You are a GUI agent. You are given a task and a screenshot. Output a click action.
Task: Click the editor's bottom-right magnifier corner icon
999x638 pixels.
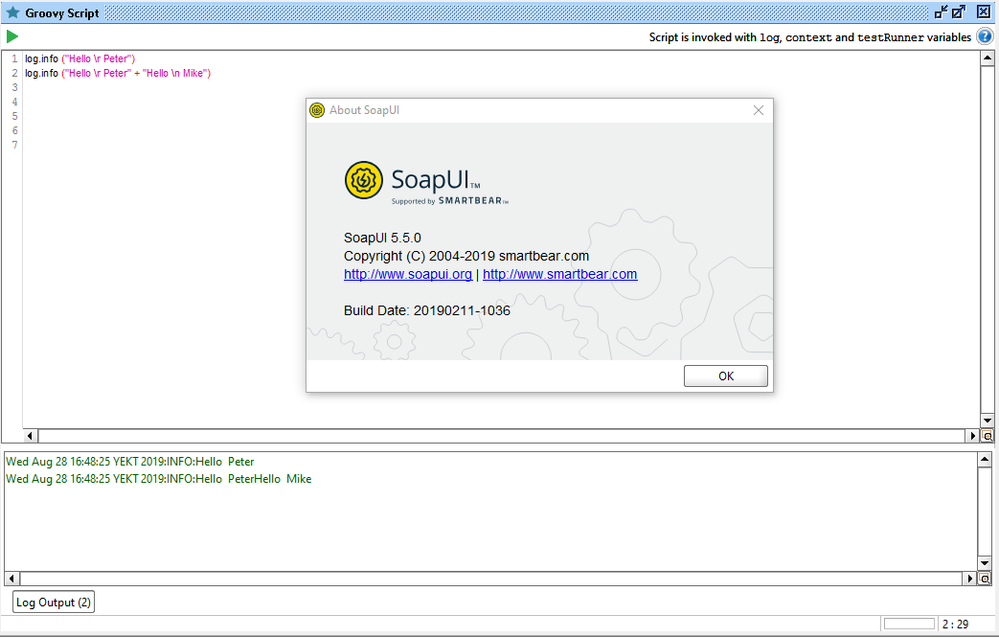(987, 436)
